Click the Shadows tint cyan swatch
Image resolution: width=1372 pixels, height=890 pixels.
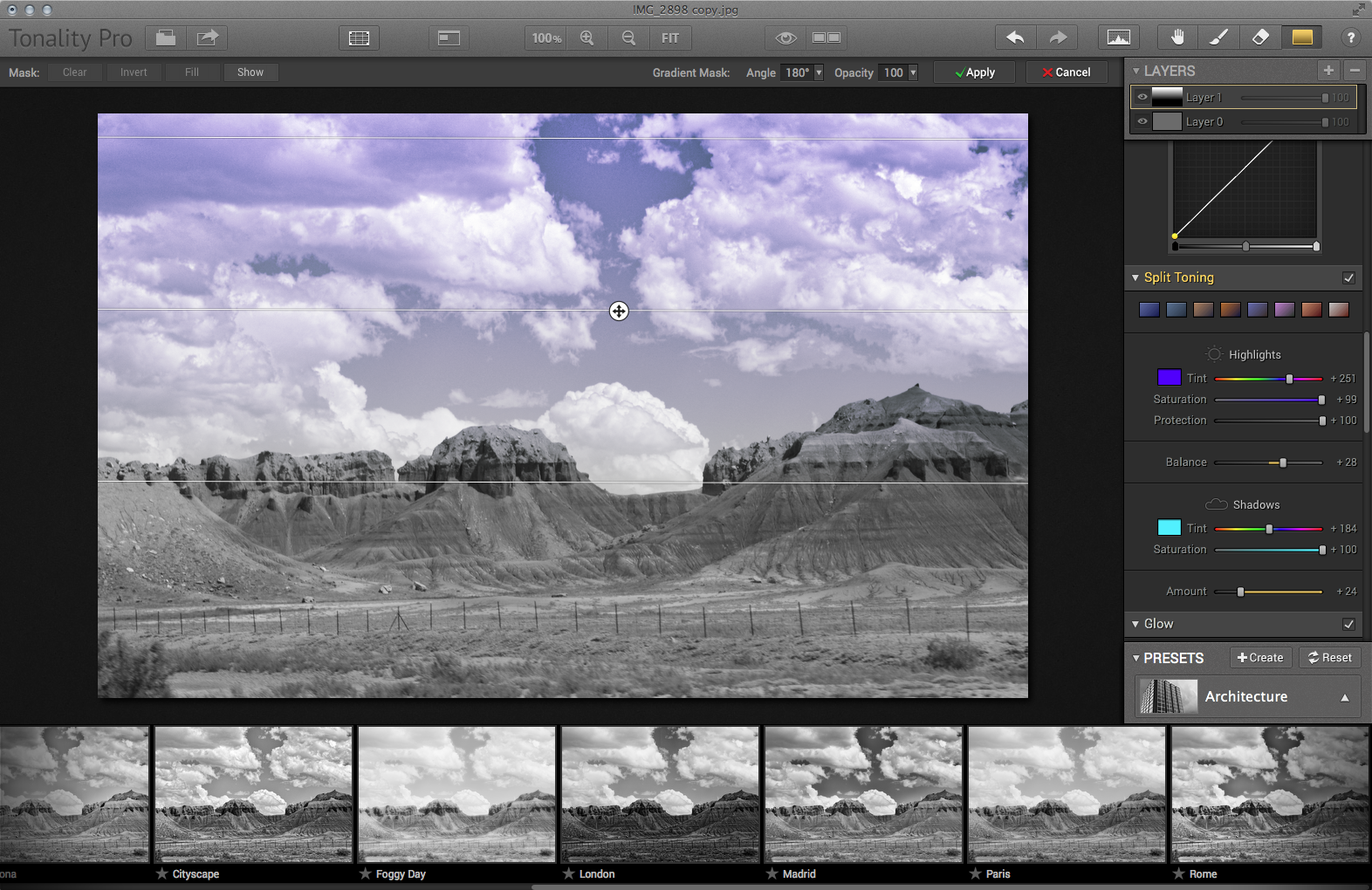pos(1169,528)
